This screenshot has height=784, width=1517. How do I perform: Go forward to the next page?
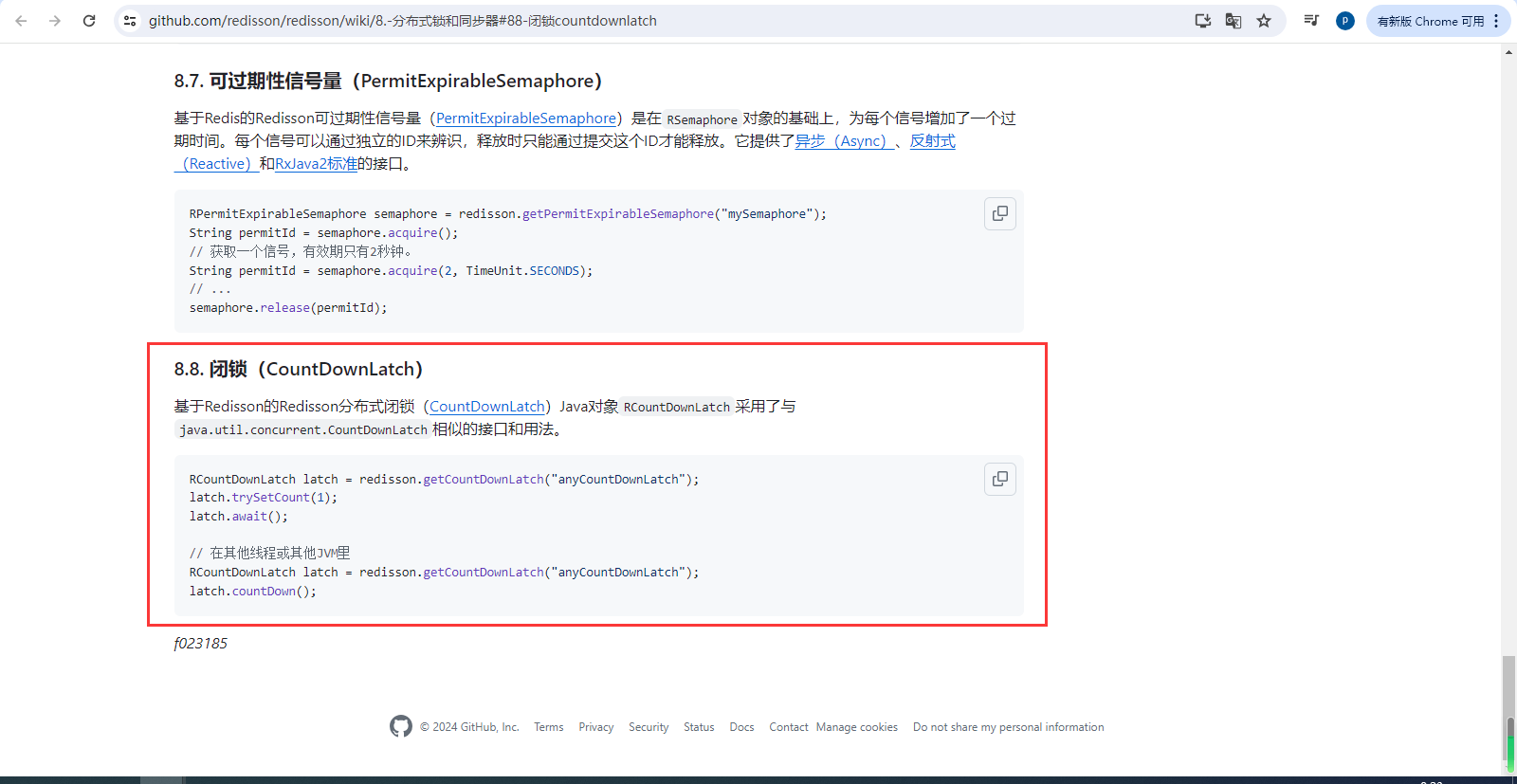[x=55, y=21]
